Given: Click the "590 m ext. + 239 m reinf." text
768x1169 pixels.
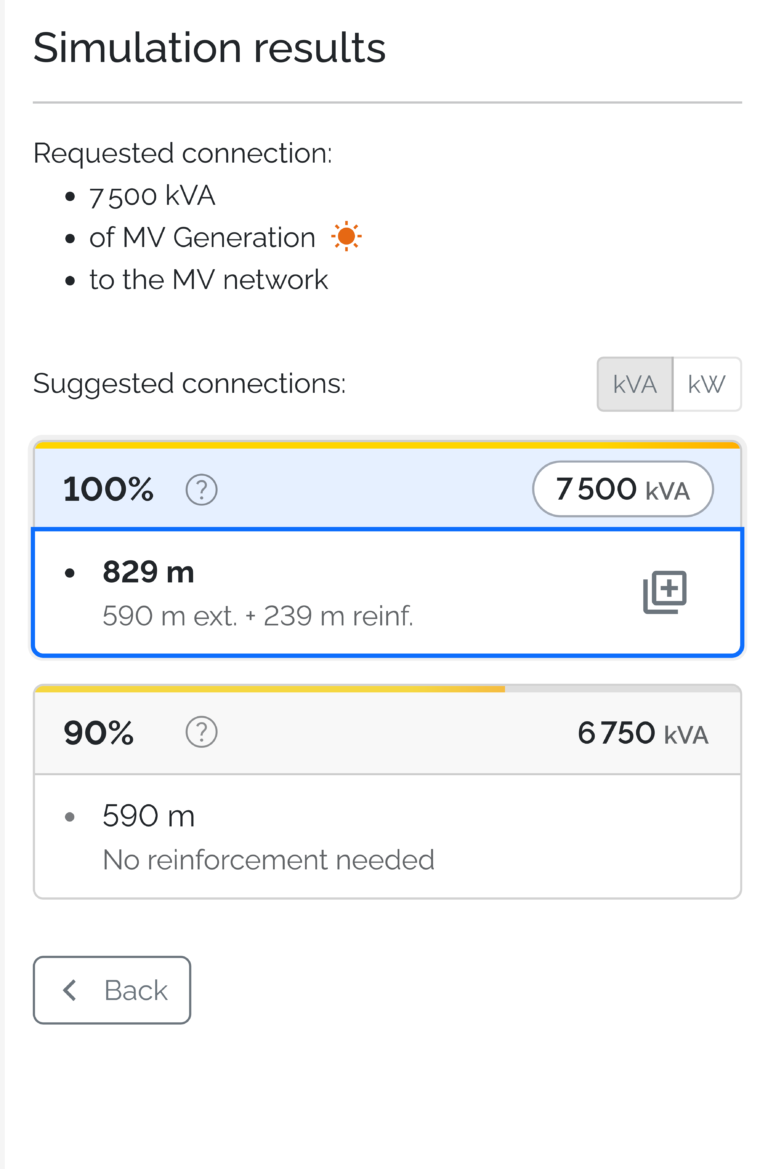Looking at the screenshot, I should 258,616.
